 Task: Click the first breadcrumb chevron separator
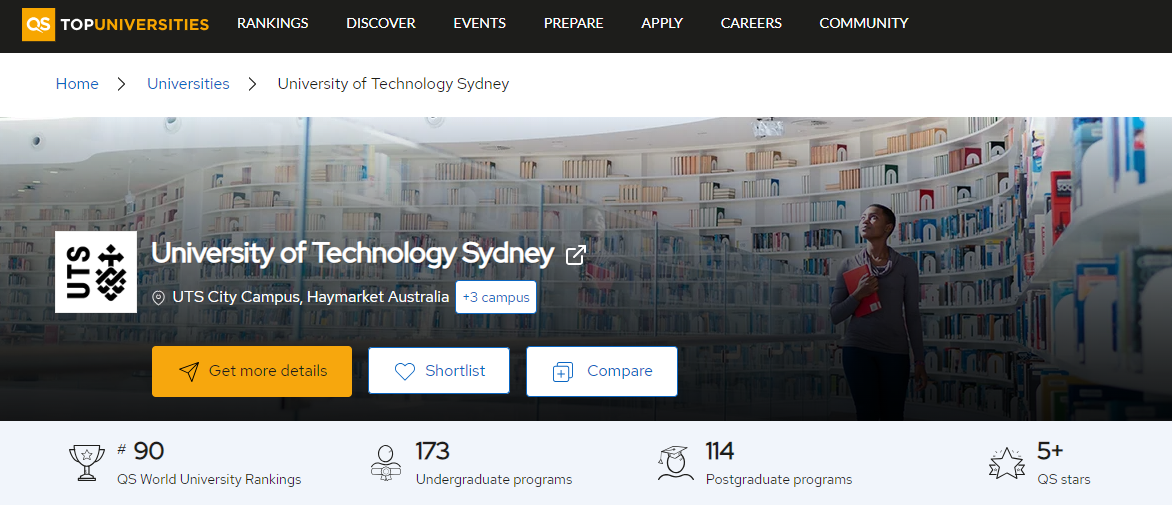click(x=122, y=84)
